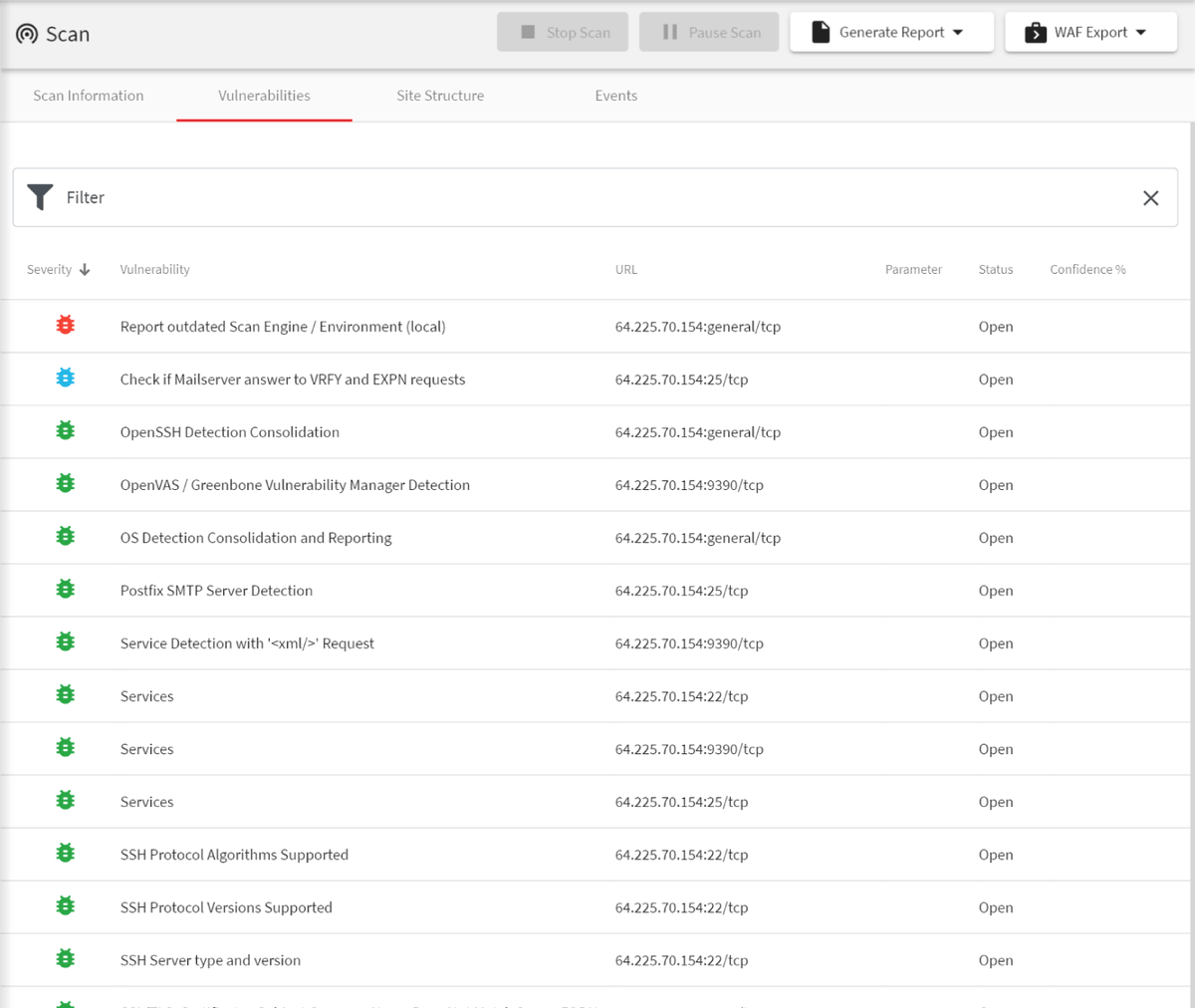This screenshot has height=1008, width=1195.
Task: Click the blue info severity bug for VRFY check
Action: tap(66, 378)
